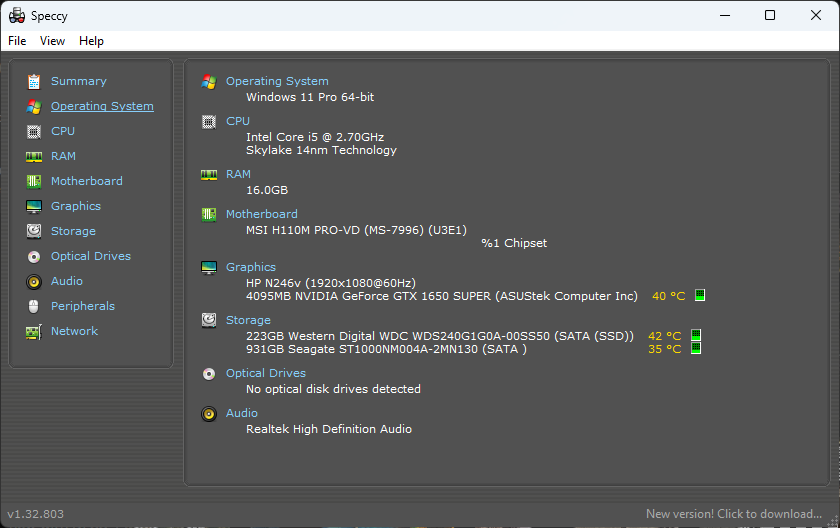Click the Summary clipboard icon in sidebar

(34, 82)
